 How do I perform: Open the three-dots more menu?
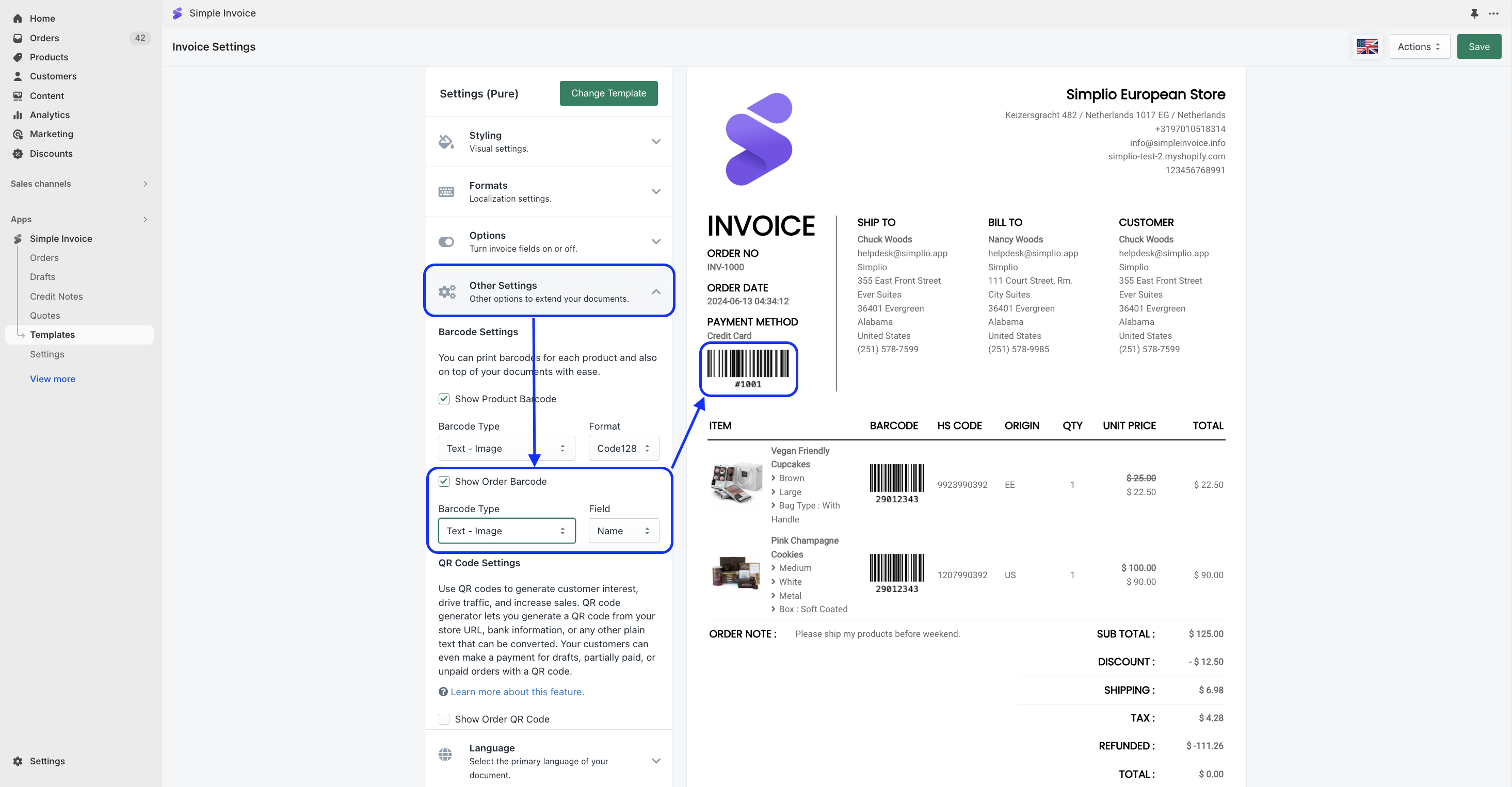click(1493, 13)
